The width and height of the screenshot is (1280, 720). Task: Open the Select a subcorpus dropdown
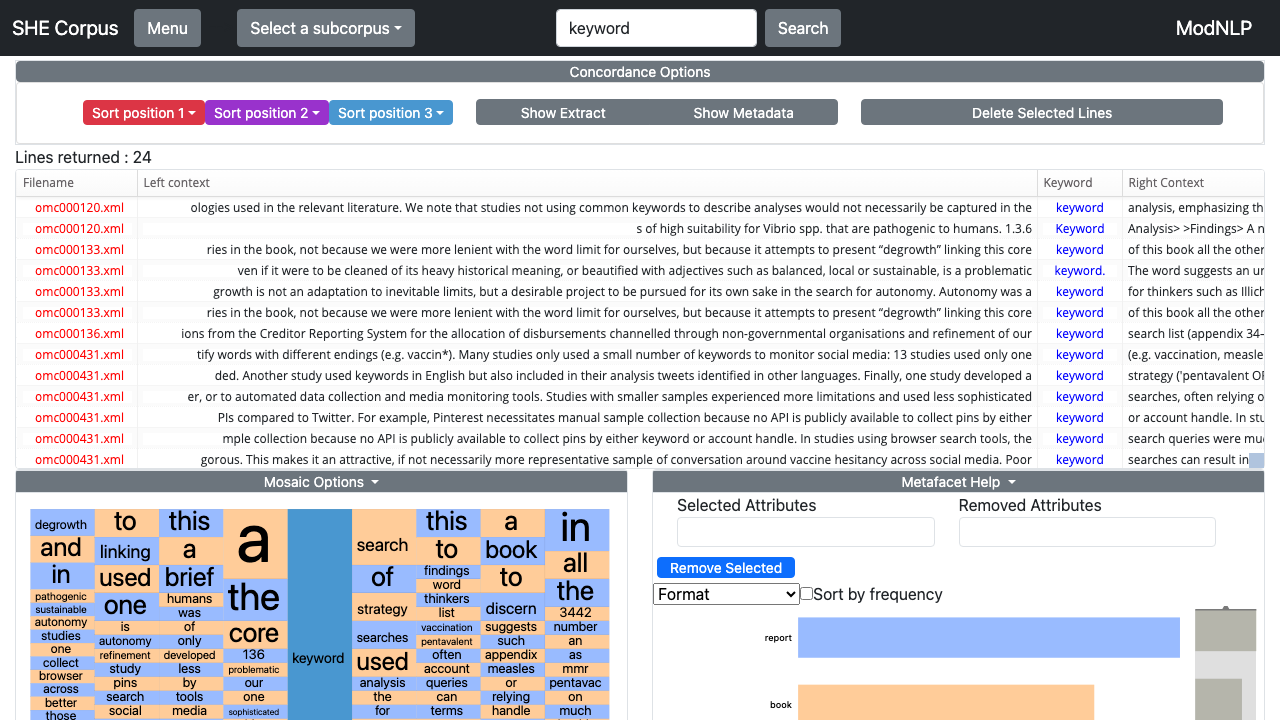[x=325, y=27]
